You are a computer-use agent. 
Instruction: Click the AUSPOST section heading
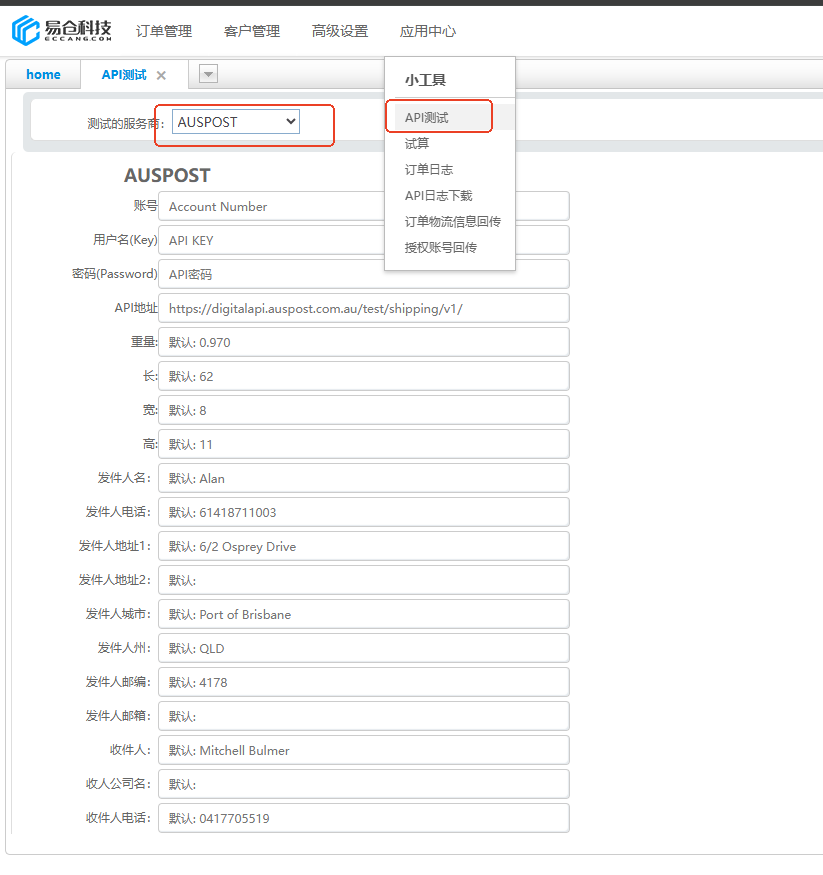167,176
